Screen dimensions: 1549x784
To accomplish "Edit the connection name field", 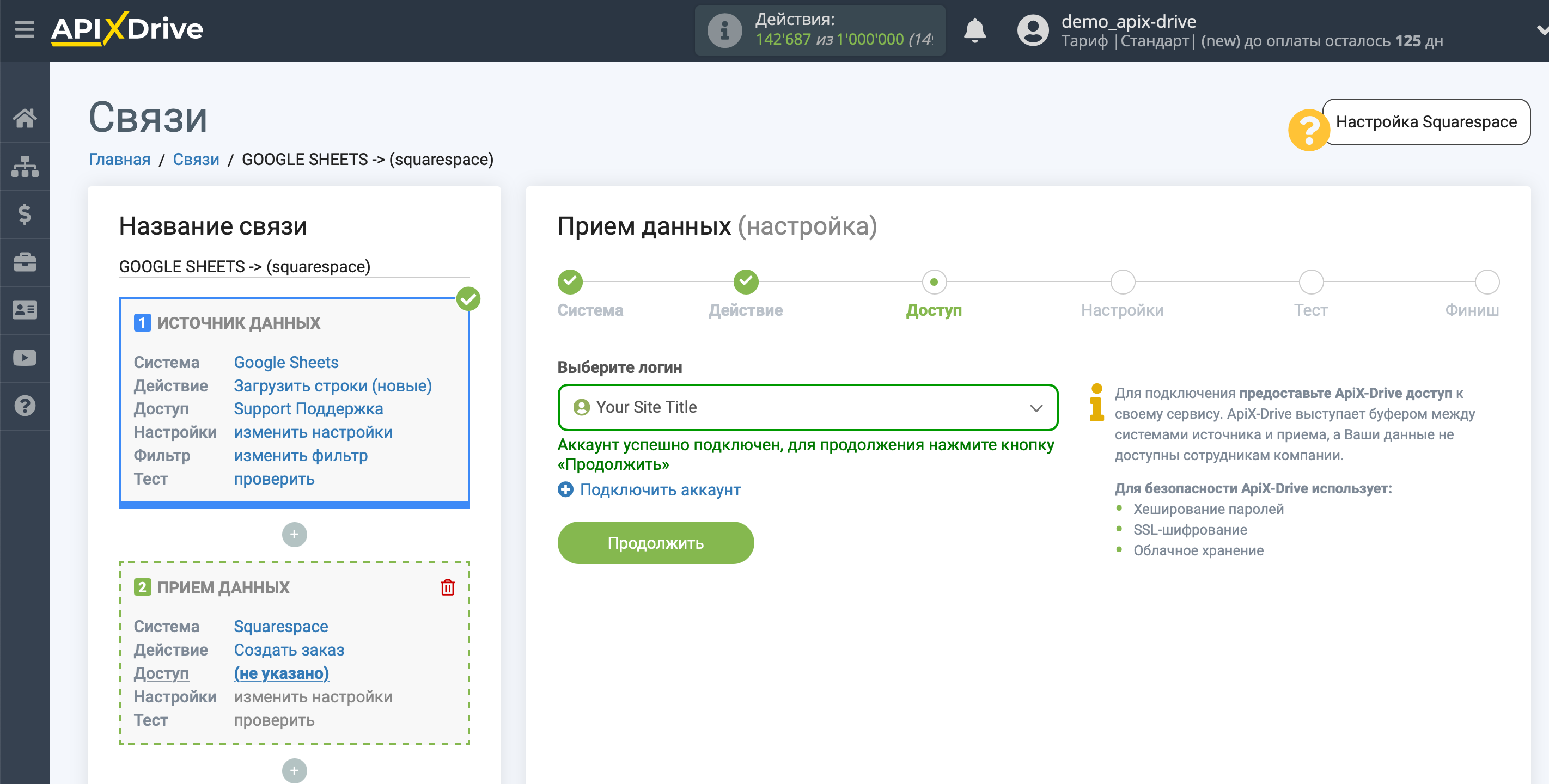I will 294,266.
